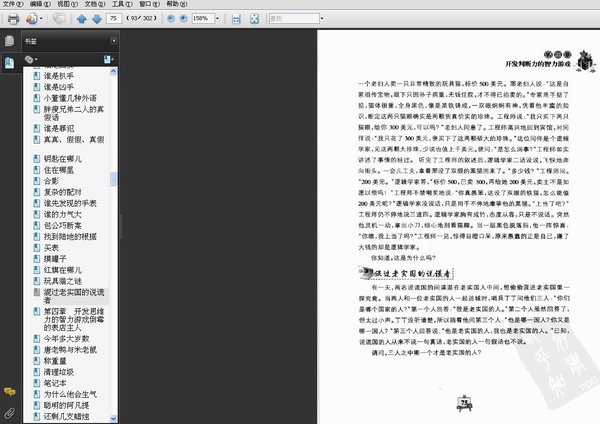
Task: Click the search text field in toolbar
Action: point(288,19)
